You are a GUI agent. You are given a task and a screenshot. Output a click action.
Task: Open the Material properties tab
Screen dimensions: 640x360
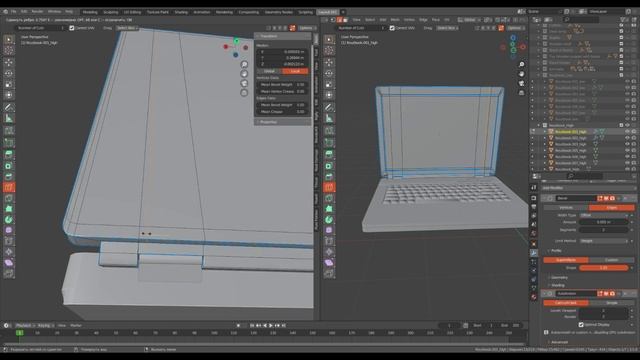click(x=533, y=297)
